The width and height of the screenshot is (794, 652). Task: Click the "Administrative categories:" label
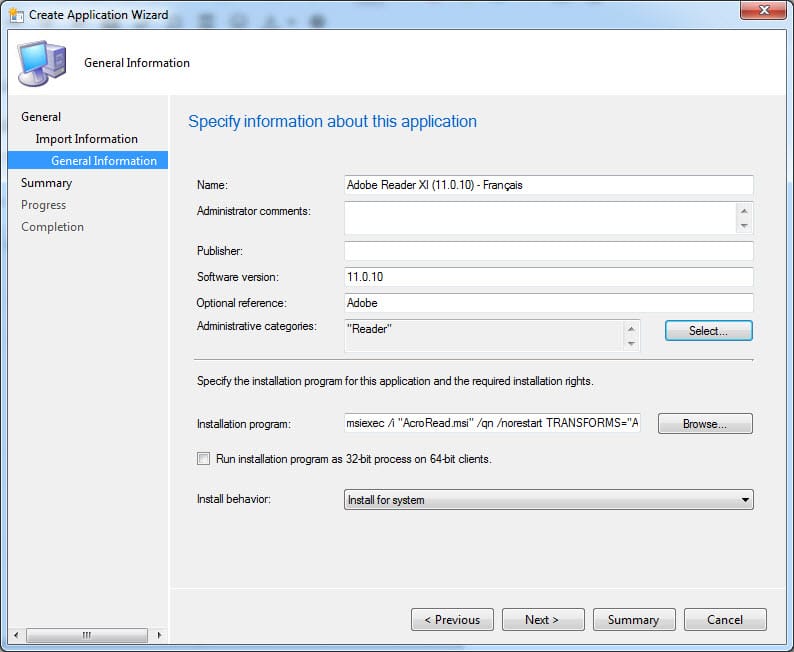(256, 326)
